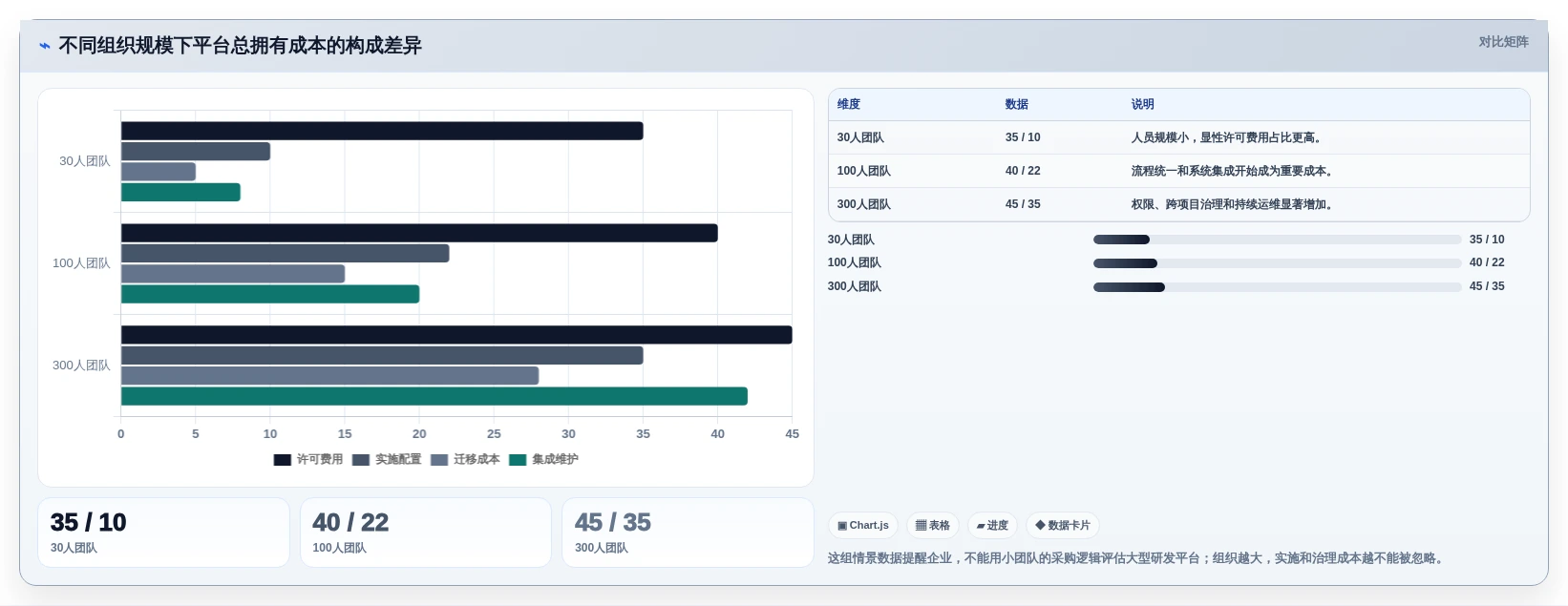Click the 迁移成本 bar for 30人团队

tap(159, 172)
